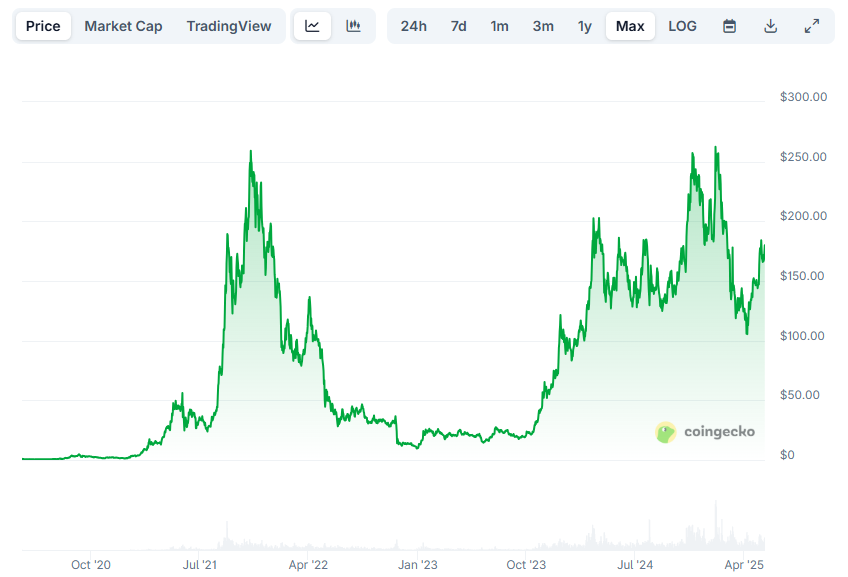The height and width of the screenshot is (577, 848).
Task: Expand the chart to fullscreen
Action: [x=812, y=26]
